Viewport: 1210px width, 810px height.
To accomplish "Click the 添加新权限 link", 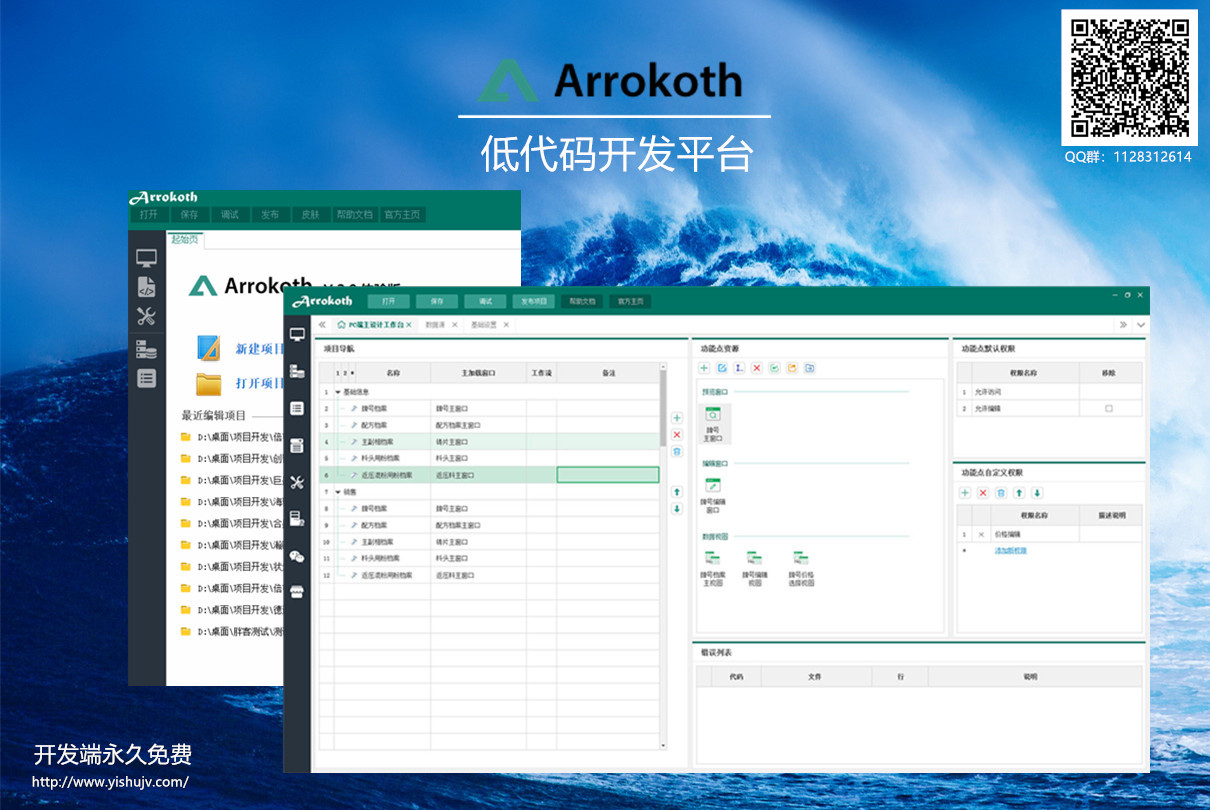I will click(1010, 551).
